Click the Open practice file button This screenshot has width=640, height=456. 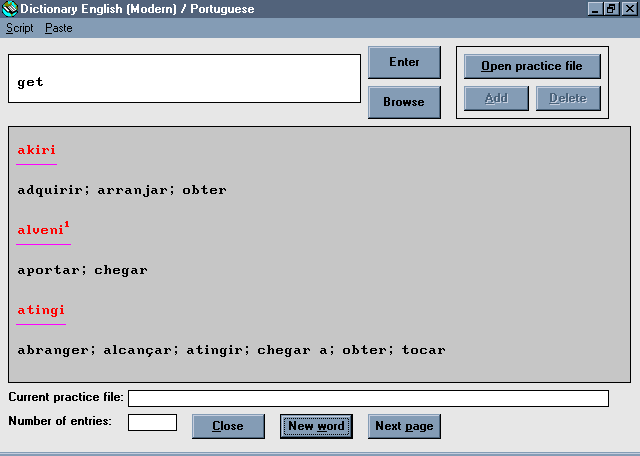(532, 66)
